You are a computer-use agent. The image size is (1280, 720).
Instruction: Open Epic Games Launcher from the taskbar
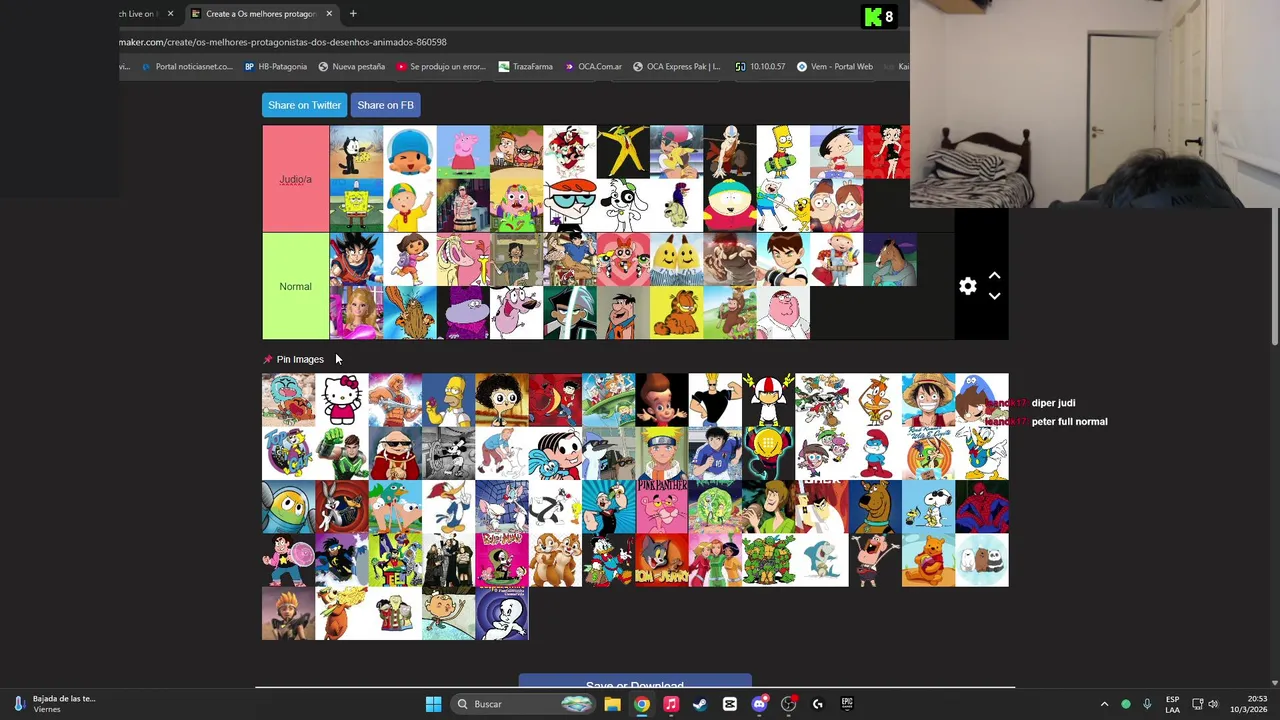pyautogui.click(x=847, y=704)
